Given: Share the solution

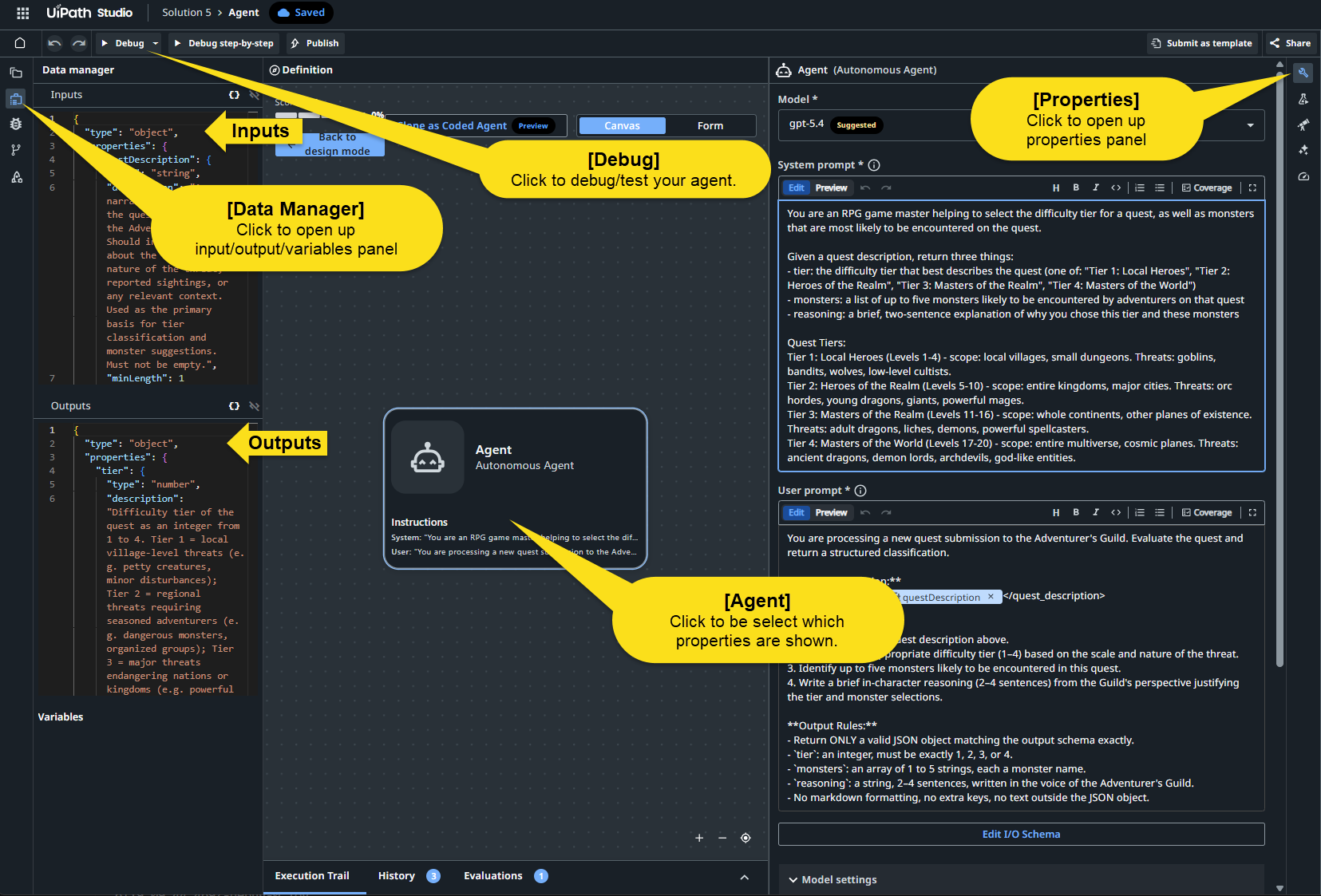Looking at the screenshot, I should click(1290, 43).
